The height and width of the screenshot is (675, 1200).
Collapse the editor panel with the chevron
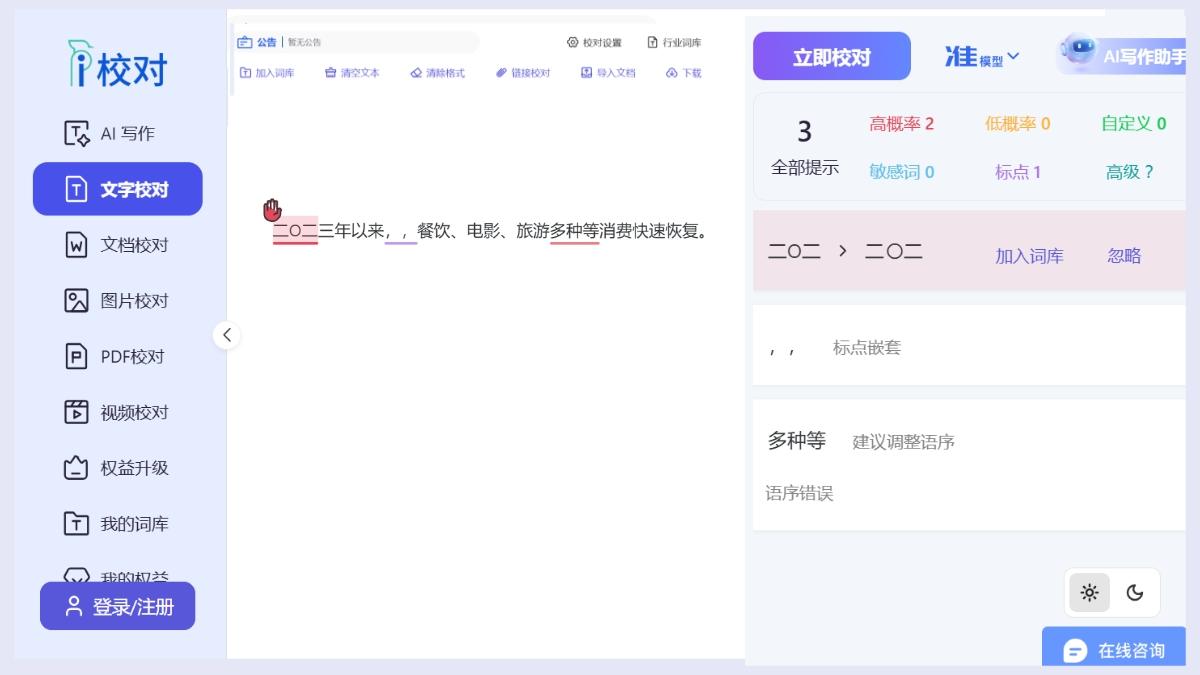[x=227, y=336]
